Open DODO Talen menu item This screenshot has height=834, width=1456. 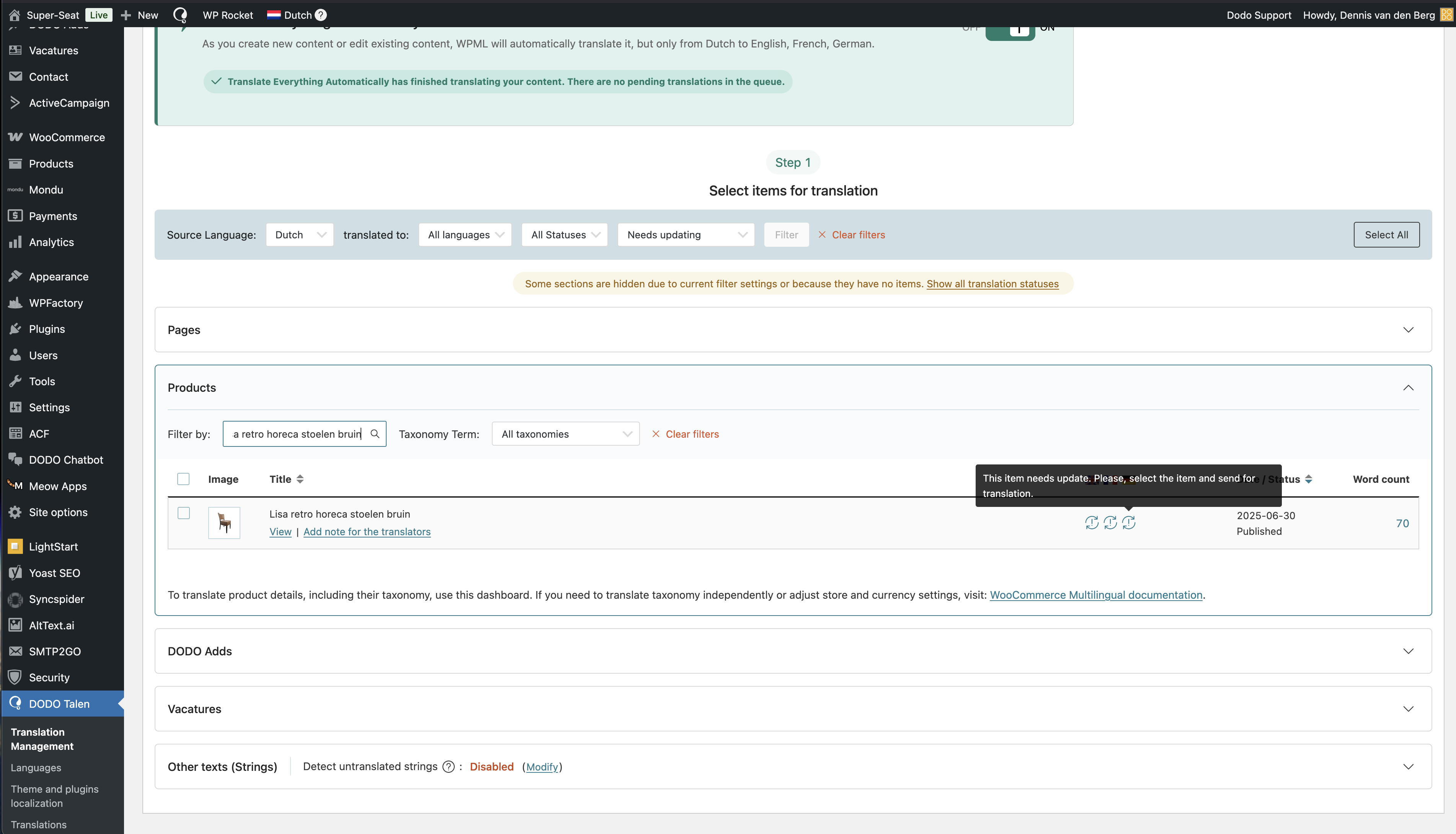(x=62, y=704)
